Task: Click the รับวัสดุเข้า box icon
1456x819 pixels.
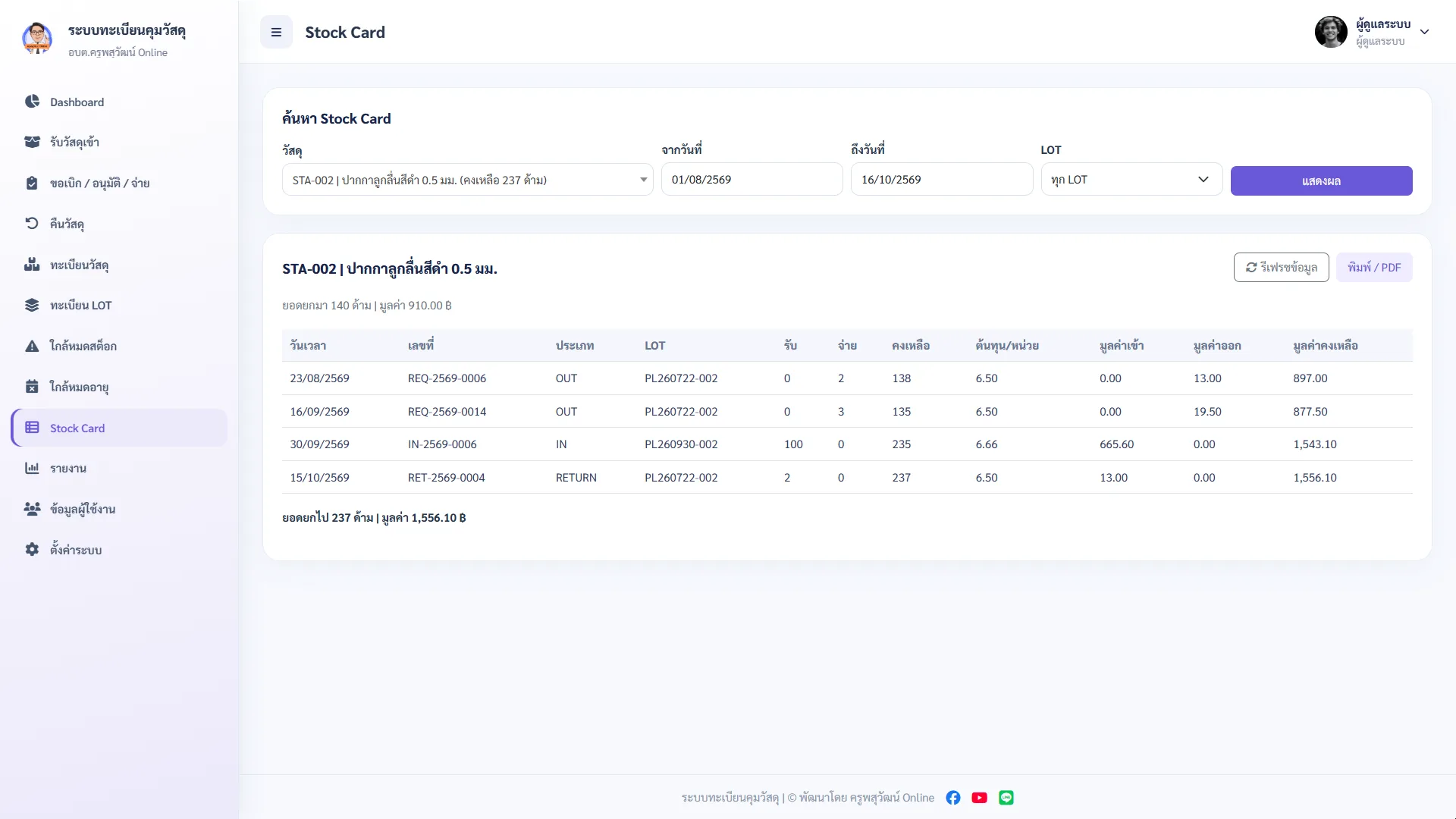Action: coord(32,142)
